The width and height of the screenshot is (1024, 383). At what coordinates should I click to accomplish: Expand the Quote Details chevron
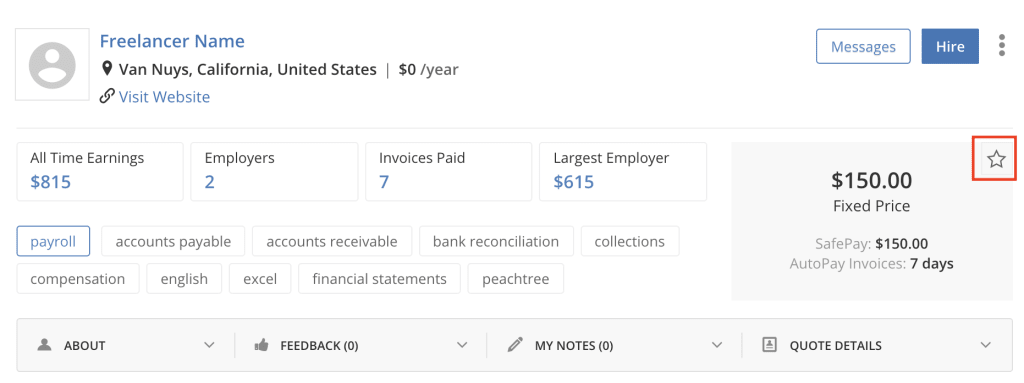986,345
